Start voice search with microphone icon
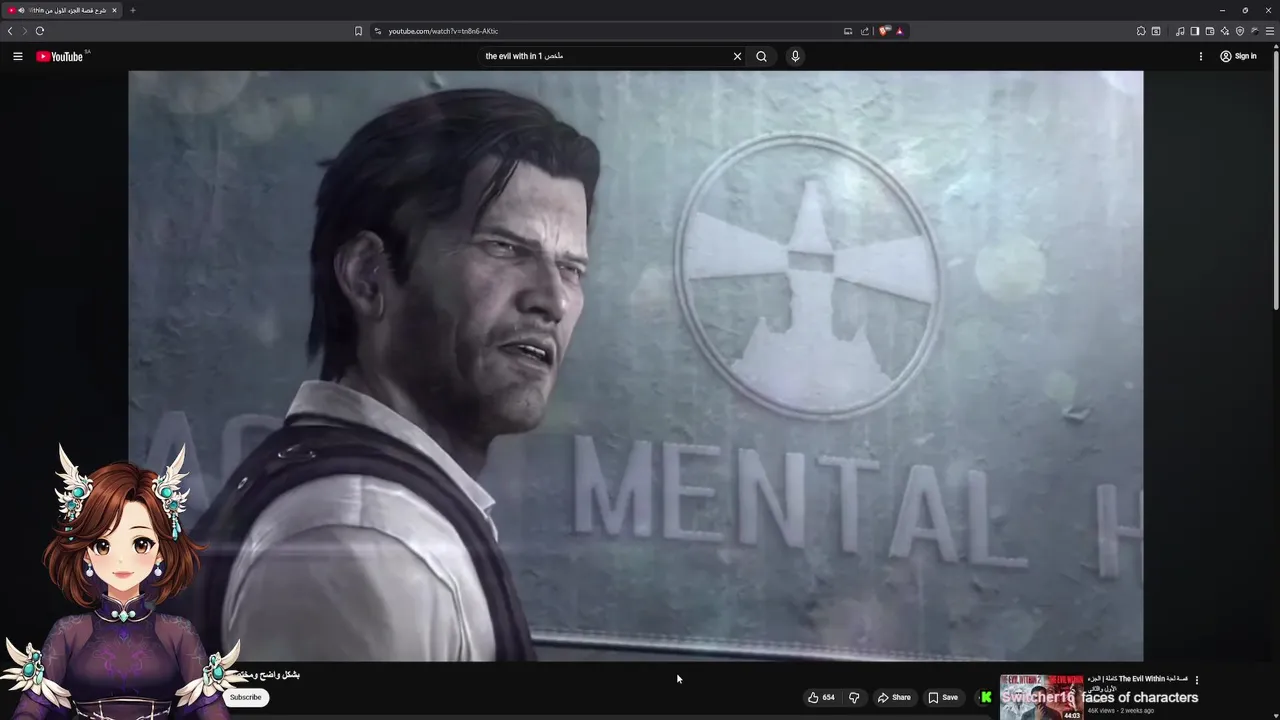Viewport: 1280px width, 720px height. pyautogui.click(x=795, y=56)
